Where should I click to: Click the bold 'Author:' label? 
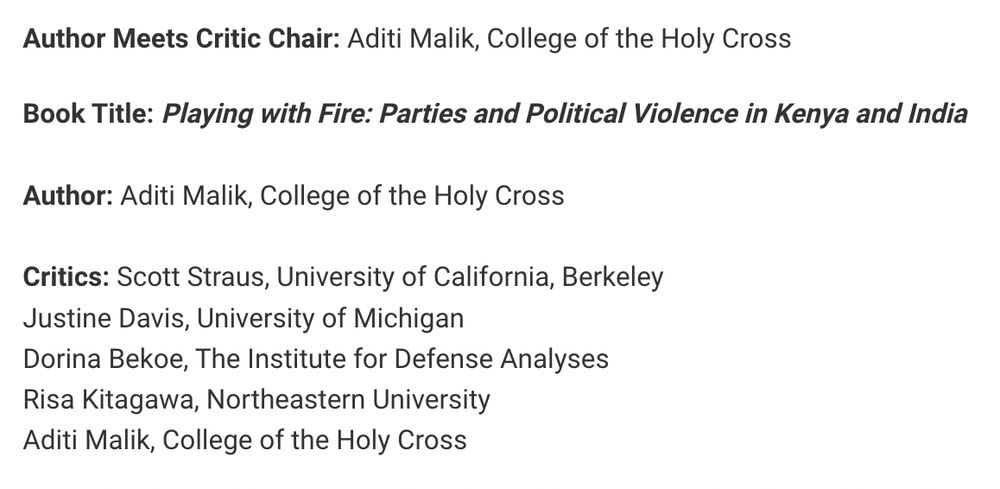coord(68,196)
